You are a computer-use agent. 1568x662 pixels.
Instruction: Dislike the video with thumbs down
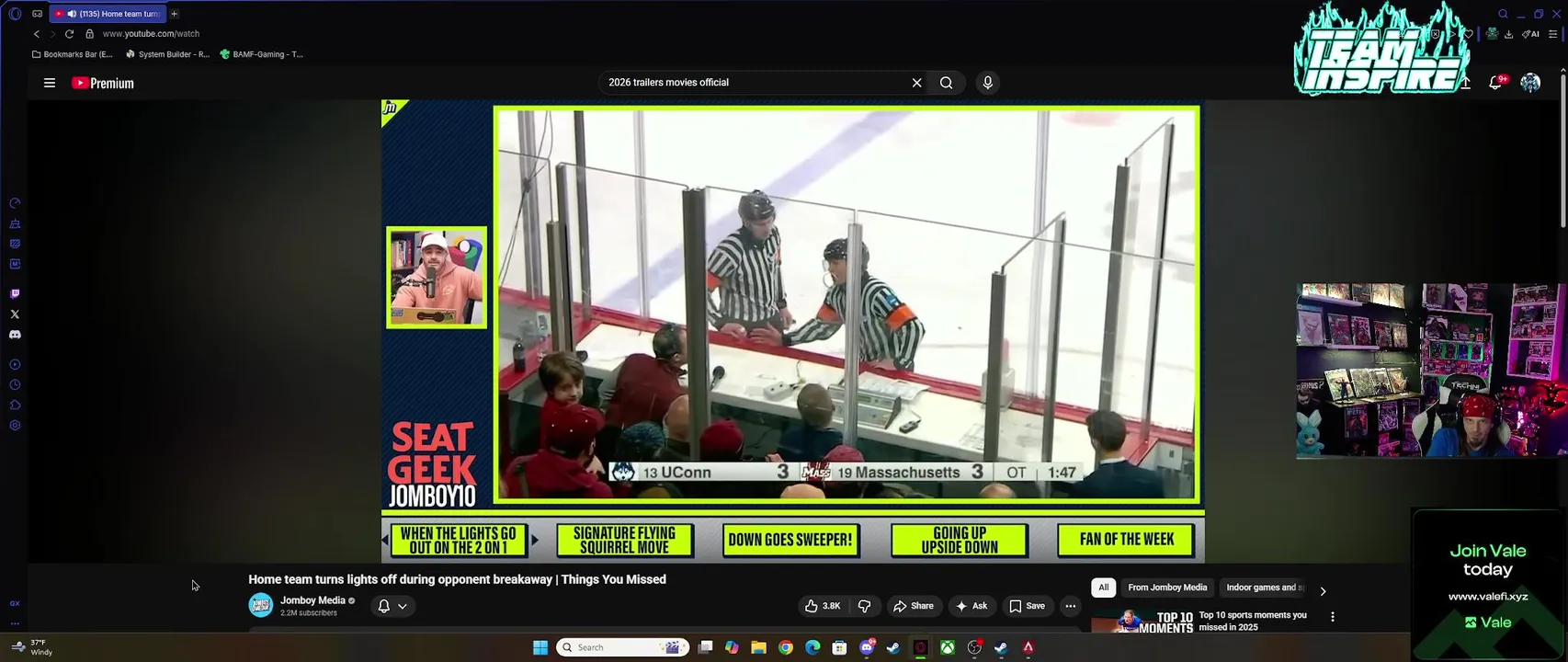coord(864,606)
